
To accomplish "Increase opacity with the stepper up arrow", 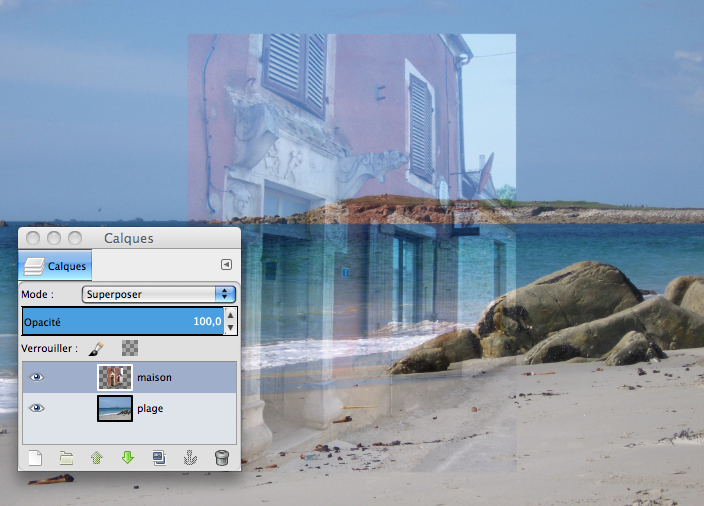I will (x=230, y=315).
